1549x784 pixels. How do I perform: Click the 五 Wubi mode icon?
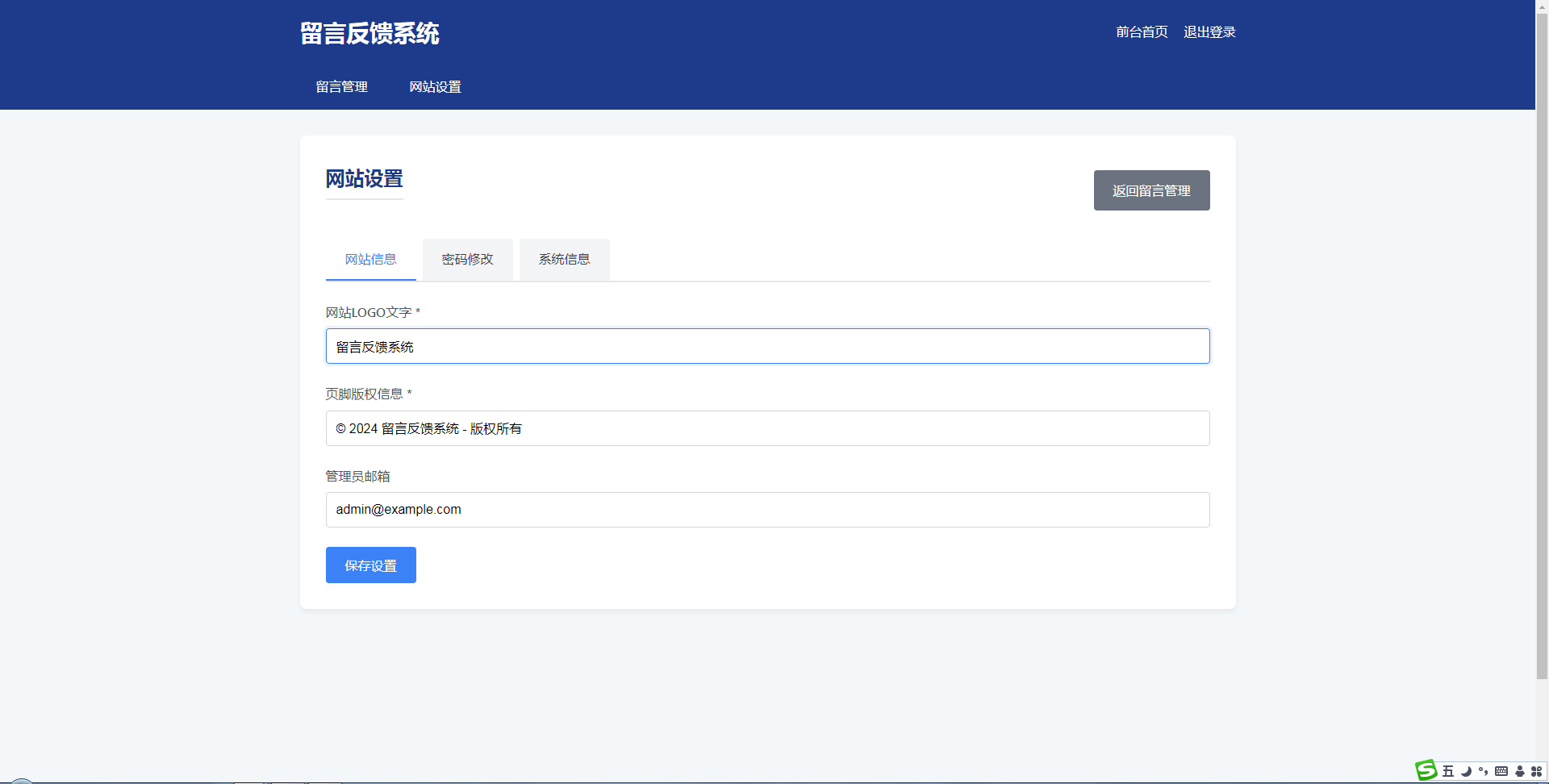(1448, 771)
